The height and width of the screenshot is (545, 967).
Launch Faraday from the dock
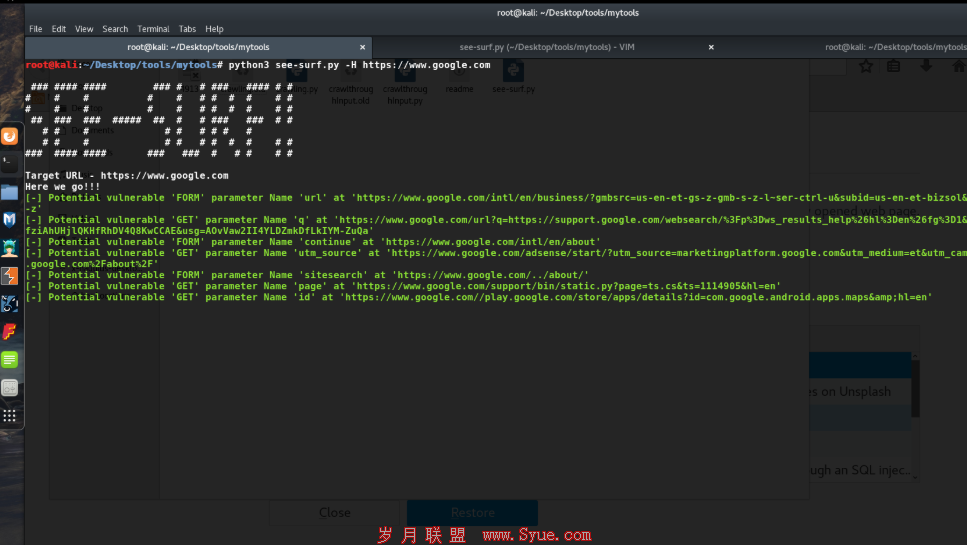(x=9, y=332)
